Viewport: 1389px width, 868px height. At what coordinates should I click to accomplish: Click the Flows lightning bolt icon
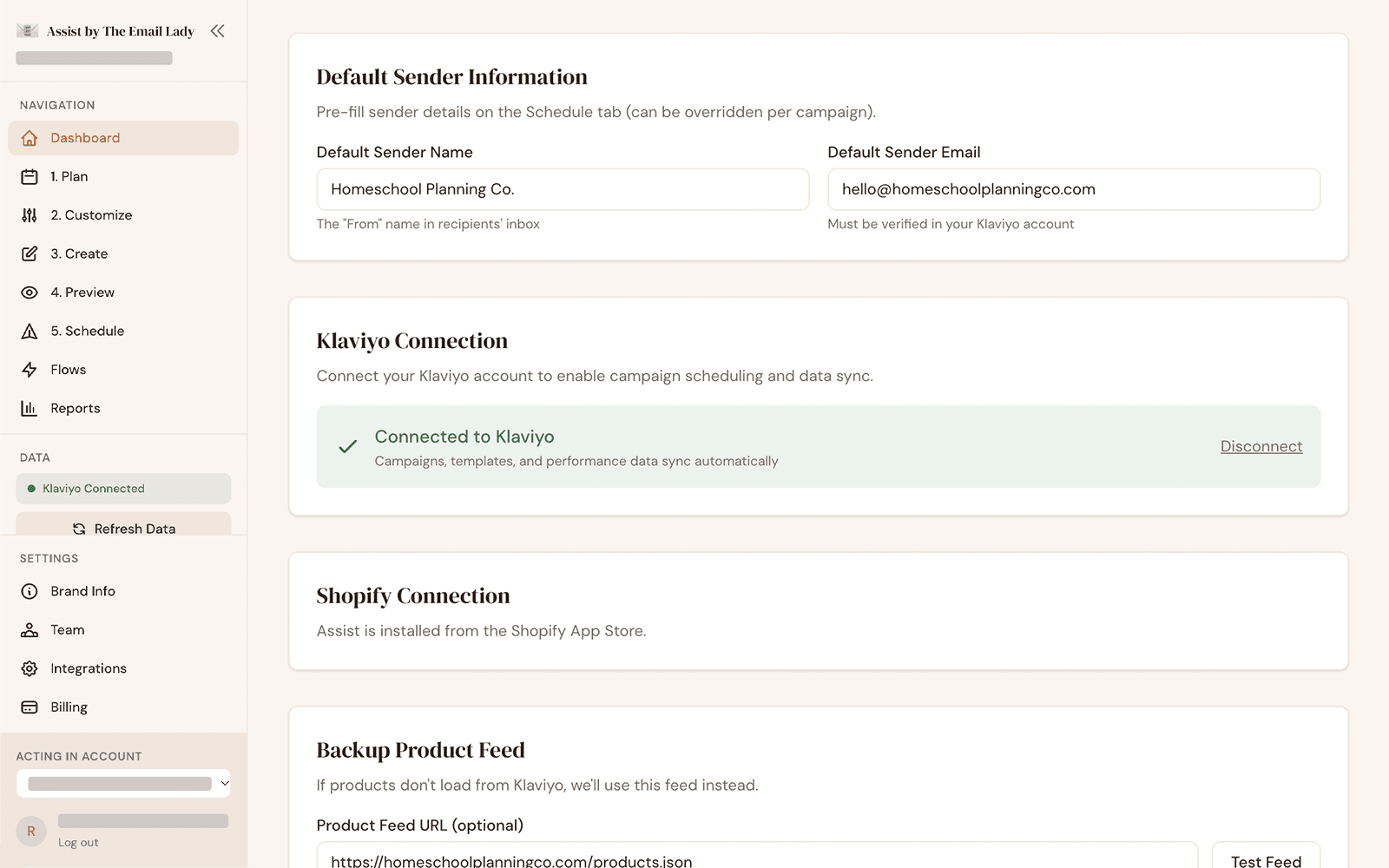click(x=30, y=370)
